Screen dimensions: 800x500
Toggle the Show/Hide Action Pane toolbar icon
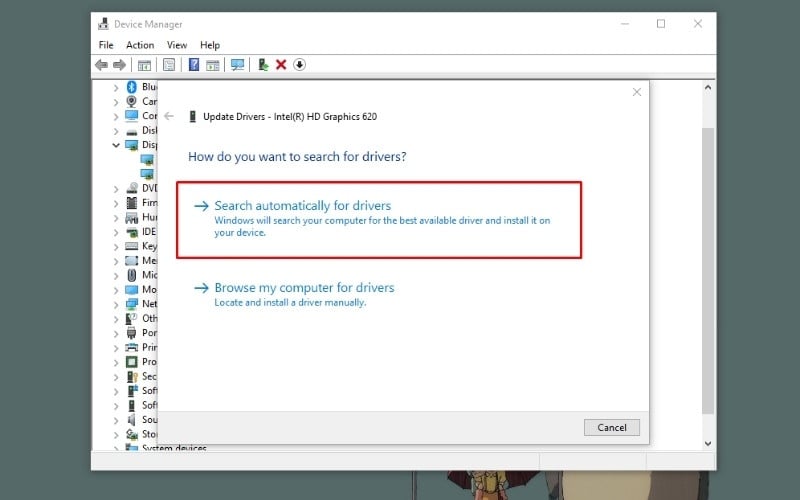click(213, 65)
